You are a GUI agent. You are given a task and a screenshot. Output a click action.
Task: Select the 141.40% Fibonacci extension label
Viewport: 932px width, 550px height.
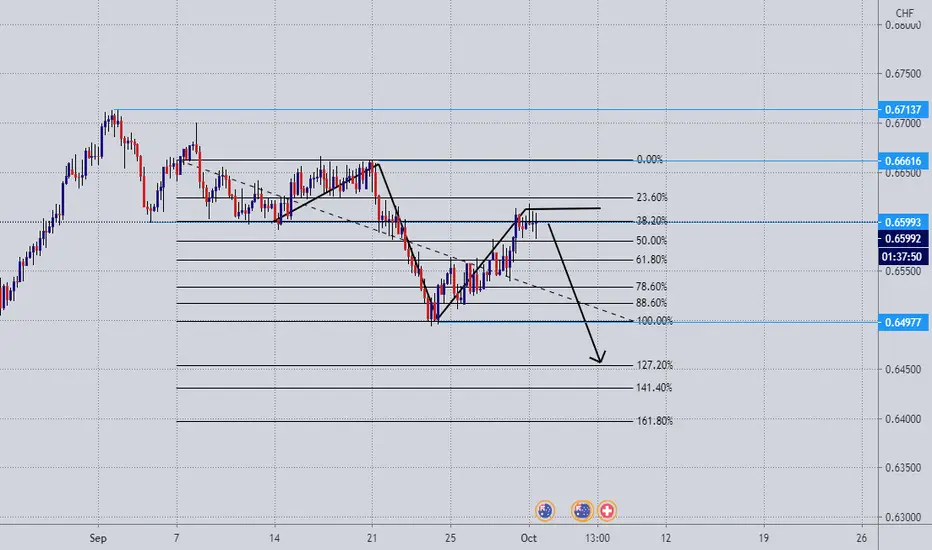pos(654,388)
